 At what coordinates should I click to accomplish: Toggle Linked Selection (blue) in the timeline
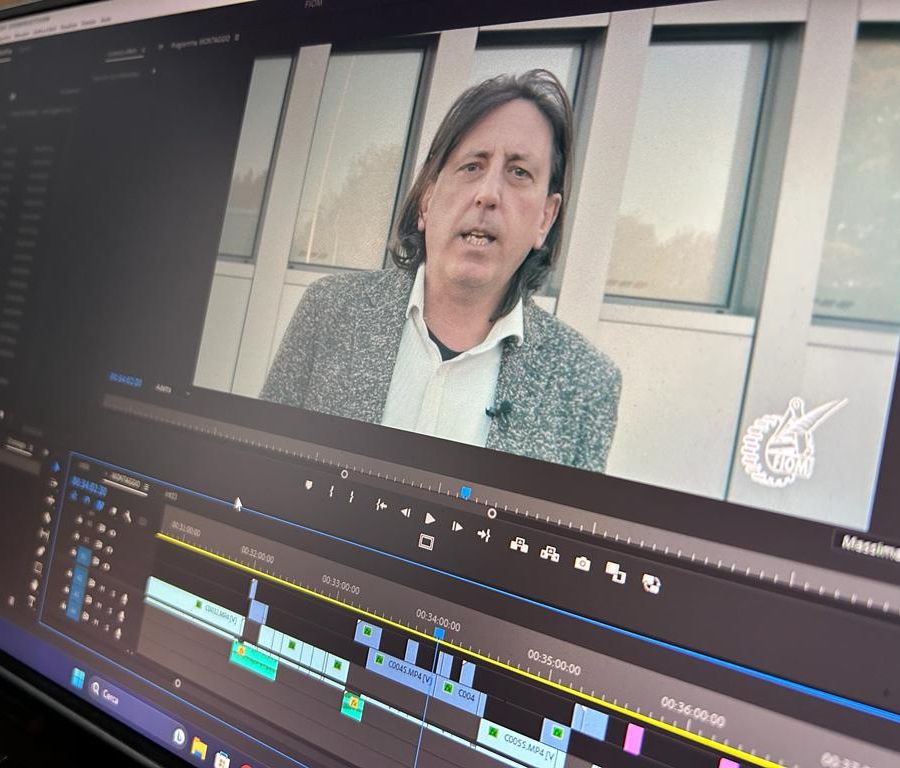point(99,506)
